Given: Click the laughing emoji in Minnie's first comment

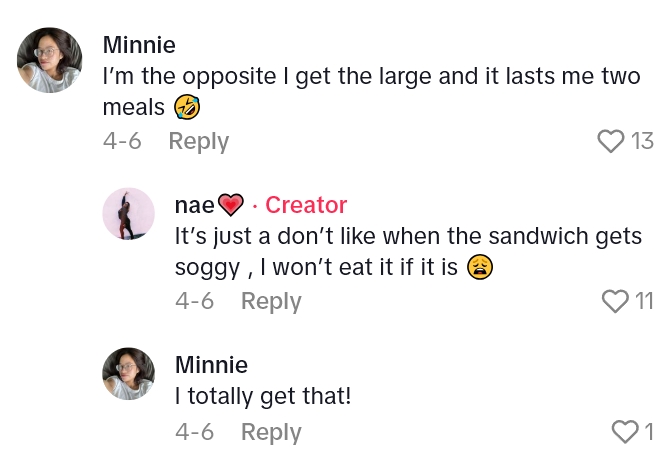Looking at the screenshot, I should pyautogui.click(x=187, y=106).
